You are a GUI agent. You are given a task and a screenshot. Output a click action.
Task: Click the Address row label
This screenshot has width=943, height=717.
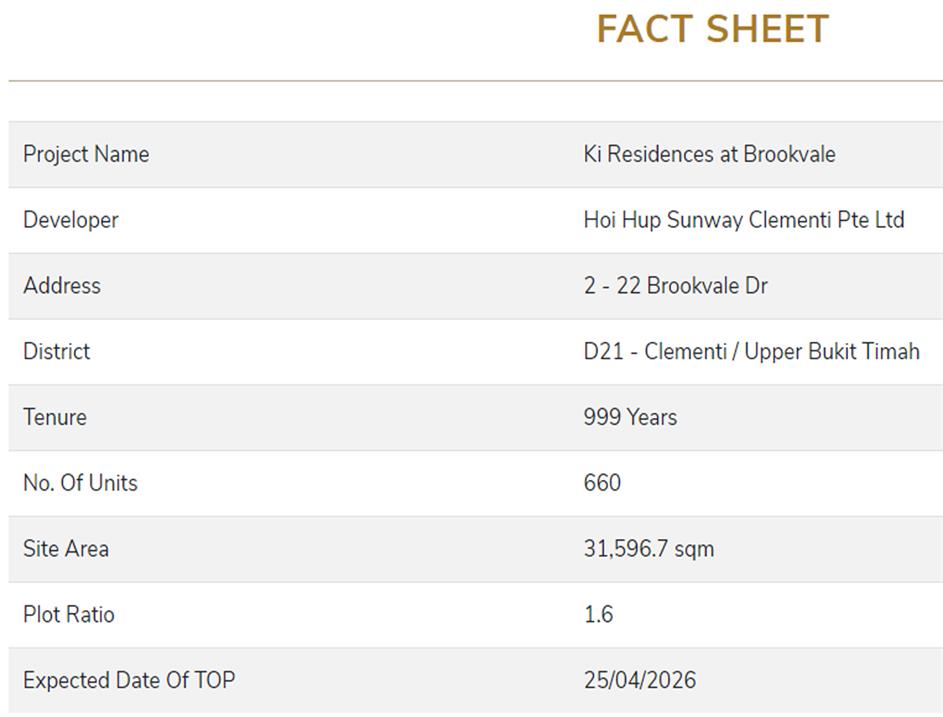click(62, 286)
